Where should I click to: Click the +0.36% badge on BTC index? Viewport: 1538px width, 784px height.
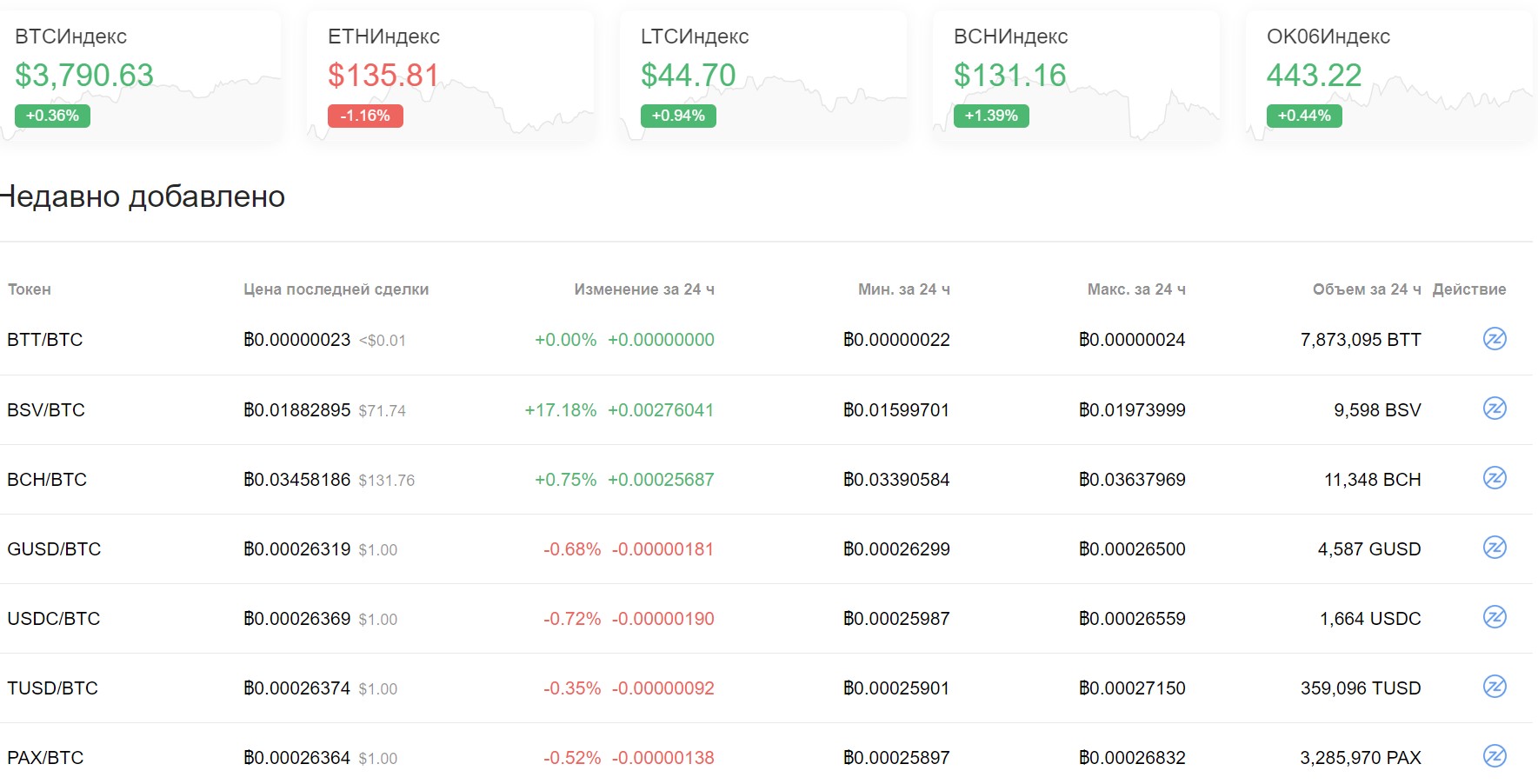click(x=52, y=116)
